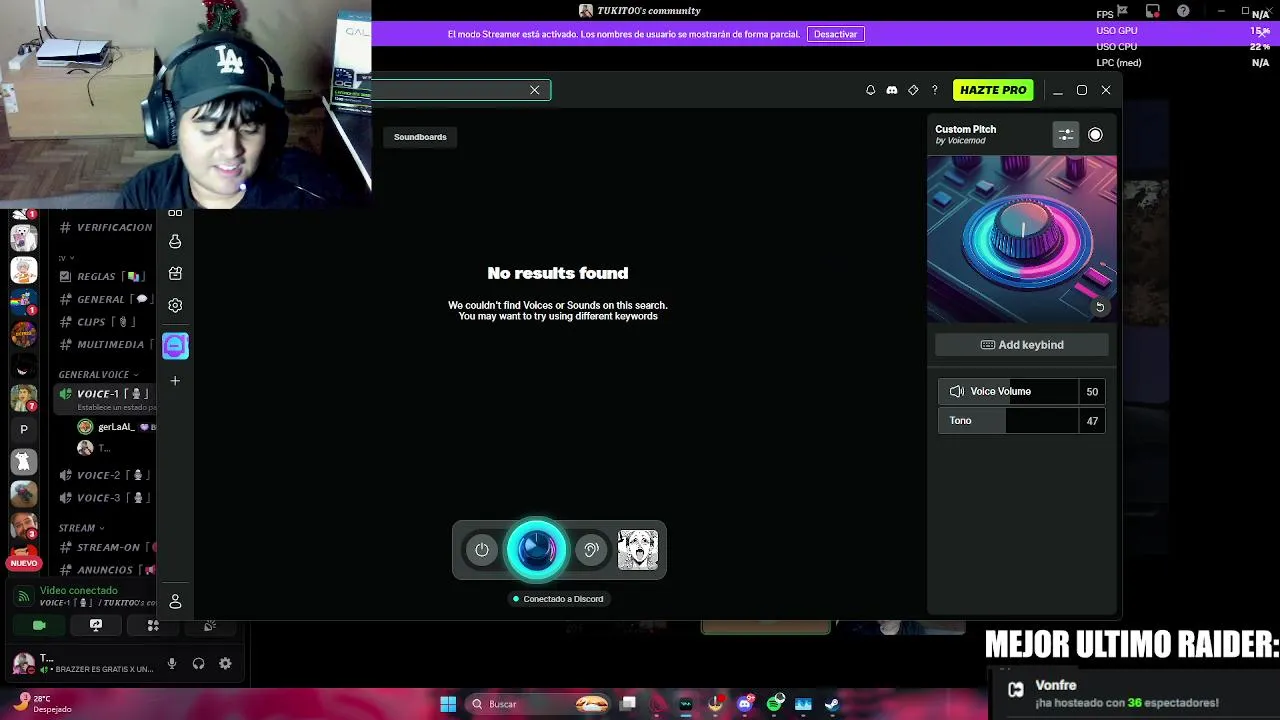This screenshot has width=1280, height=720.
Task: Toggle the voice changer power button
Action: (x=482, y=550)
